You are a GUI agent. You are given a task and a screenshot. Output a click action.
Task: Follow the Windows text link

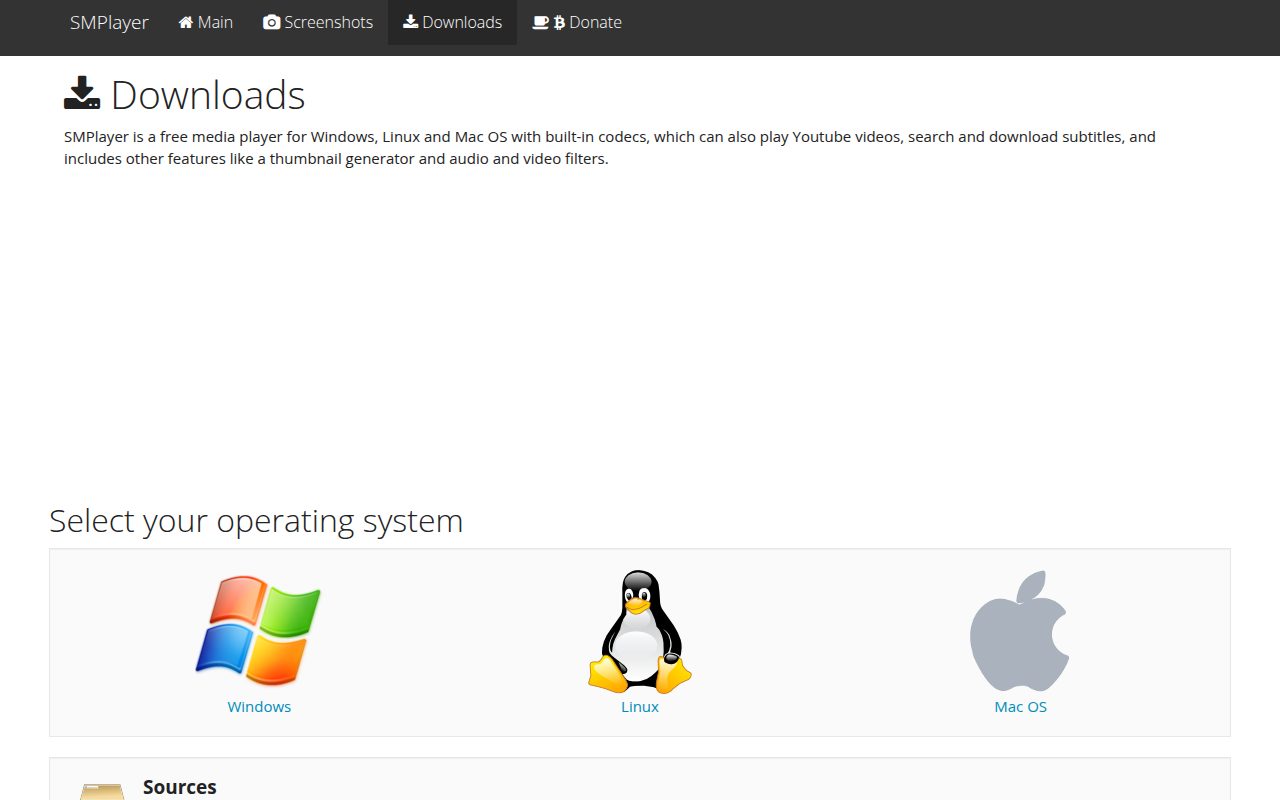[x=259, y=707]
